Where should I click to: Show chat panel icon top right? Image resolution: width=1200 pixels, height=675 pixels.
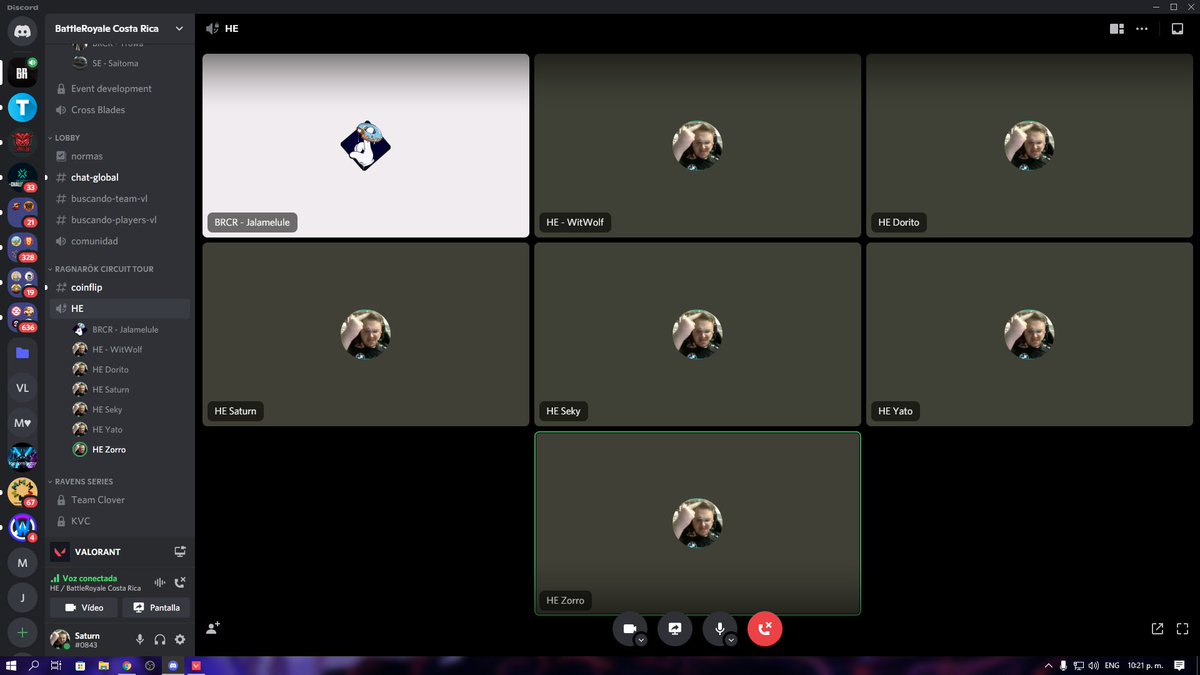coord(1177,29)
